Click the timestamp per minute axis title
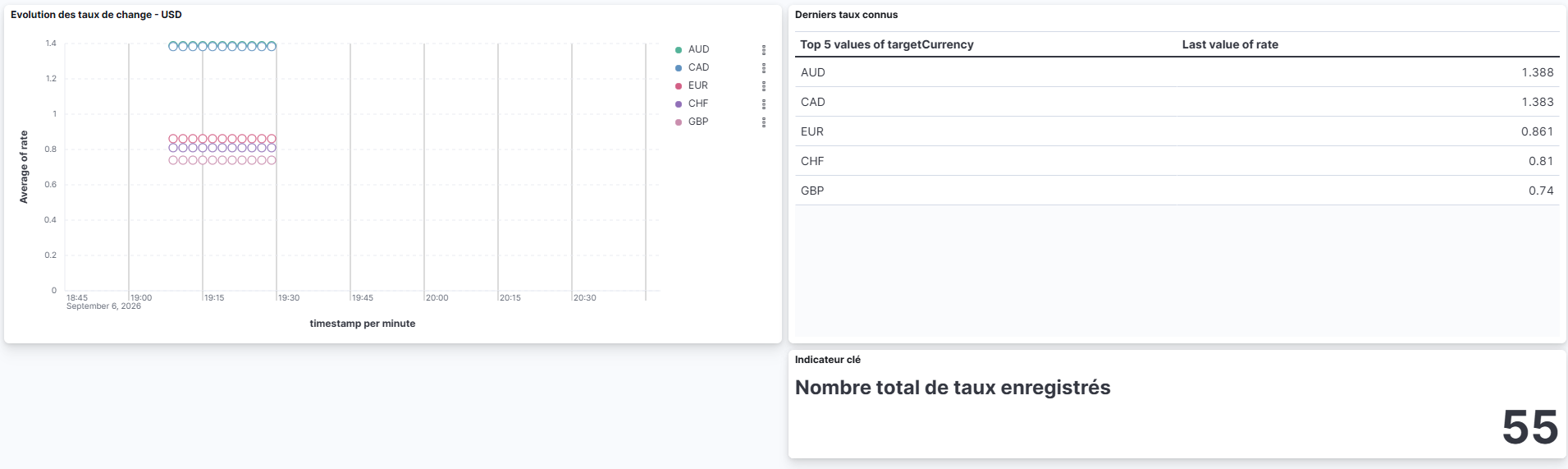1568x469 pixels. [x=363, y=324]
